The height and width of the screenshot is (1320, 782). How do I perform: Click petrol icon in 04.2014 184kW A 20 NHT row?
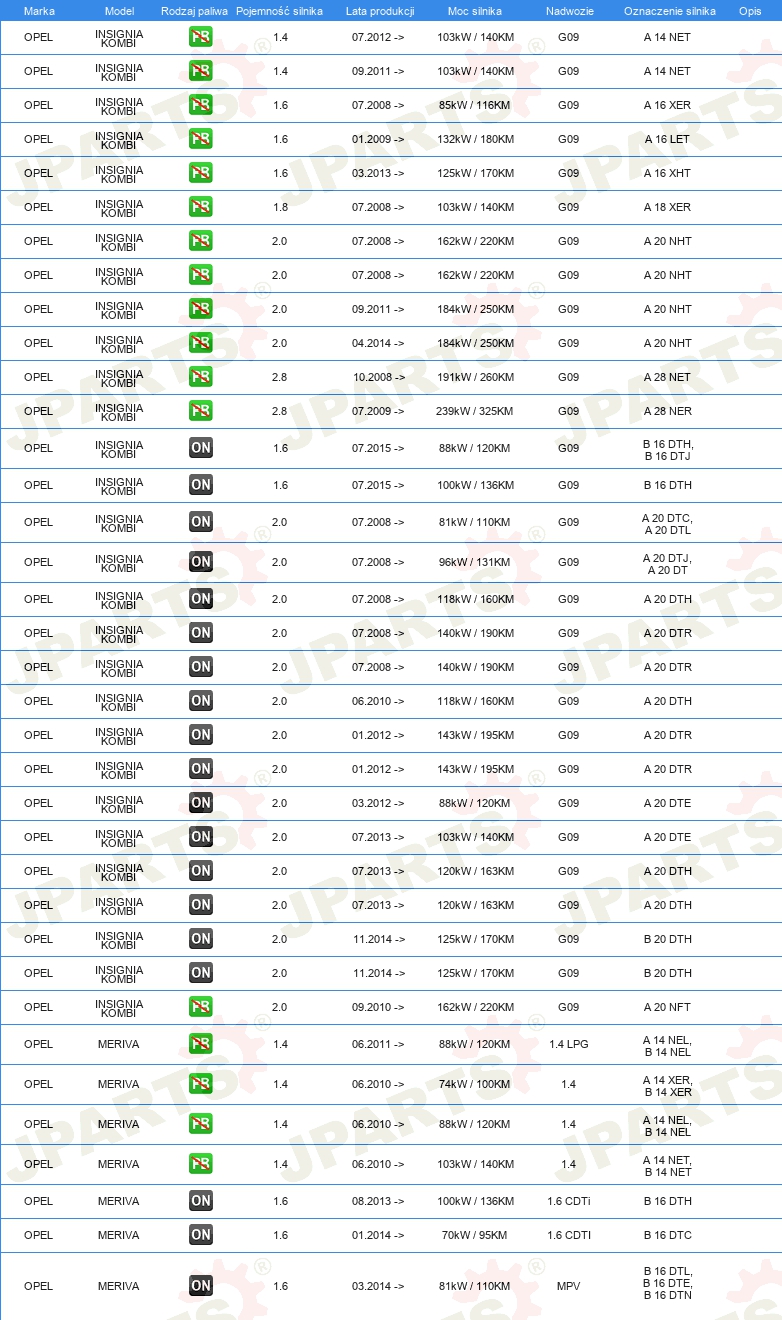[x=201, y=343]
